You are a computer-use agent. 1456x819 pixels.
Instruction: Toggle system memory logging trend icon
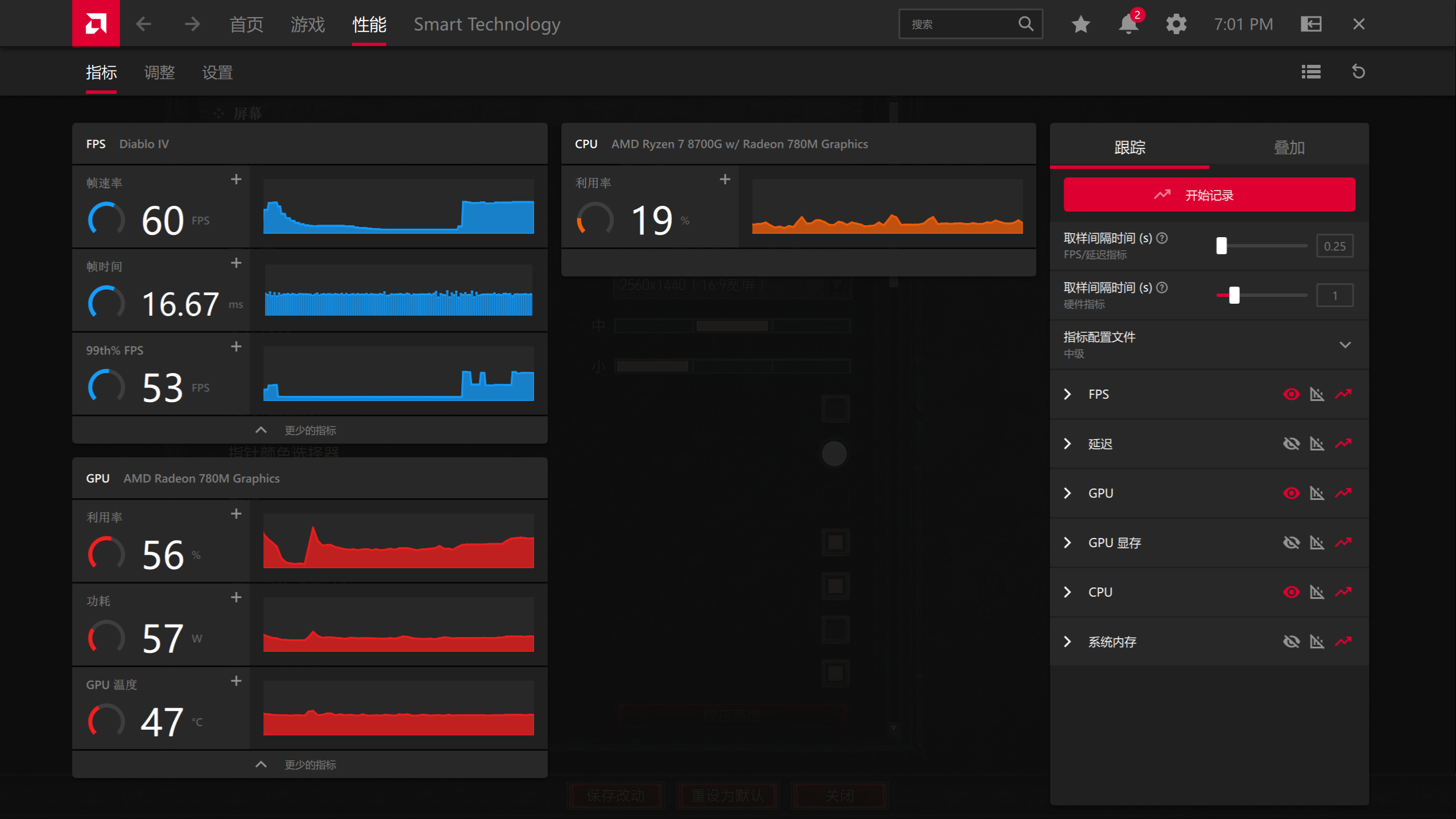[x=1343, y=641]
